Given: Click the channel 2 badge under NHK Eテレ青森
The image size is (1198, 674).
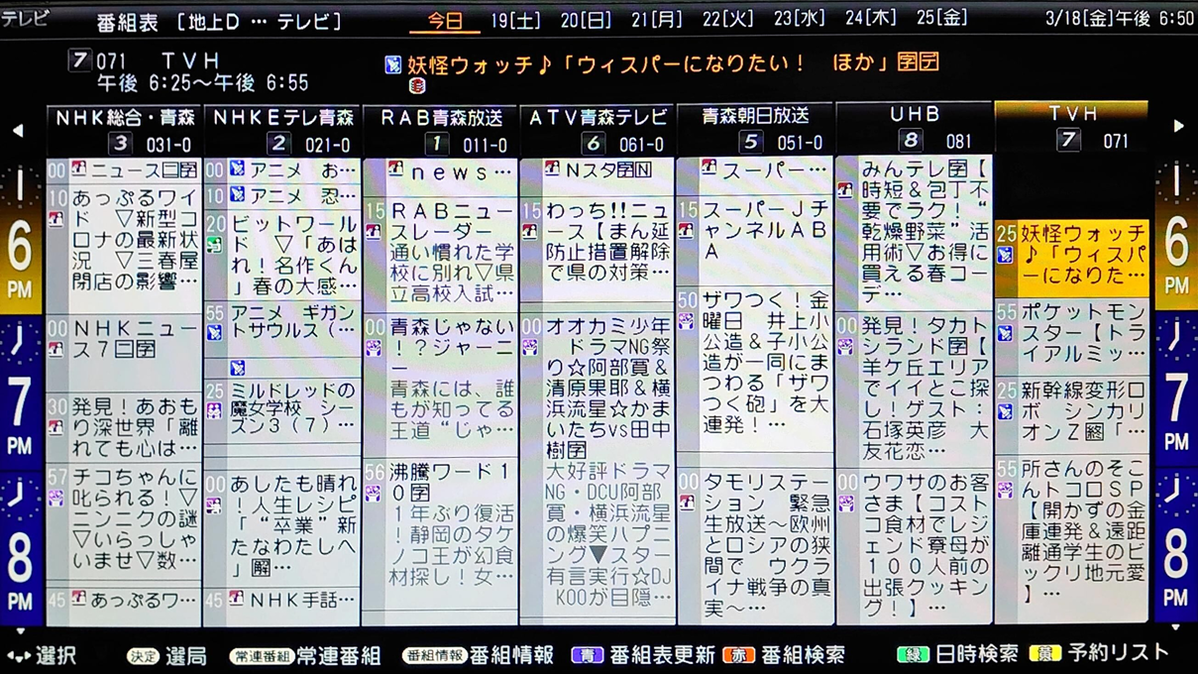Looking at the screenshot, I should 278,143.
